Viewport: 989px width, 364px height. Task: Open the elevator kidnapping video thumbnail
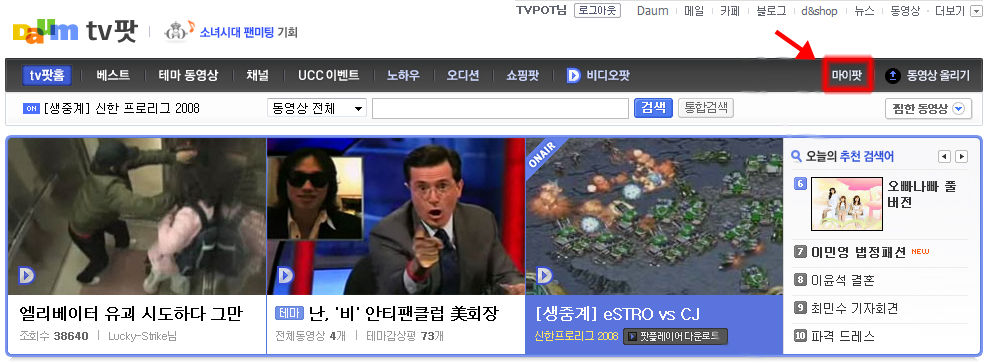tap(137, 216)
